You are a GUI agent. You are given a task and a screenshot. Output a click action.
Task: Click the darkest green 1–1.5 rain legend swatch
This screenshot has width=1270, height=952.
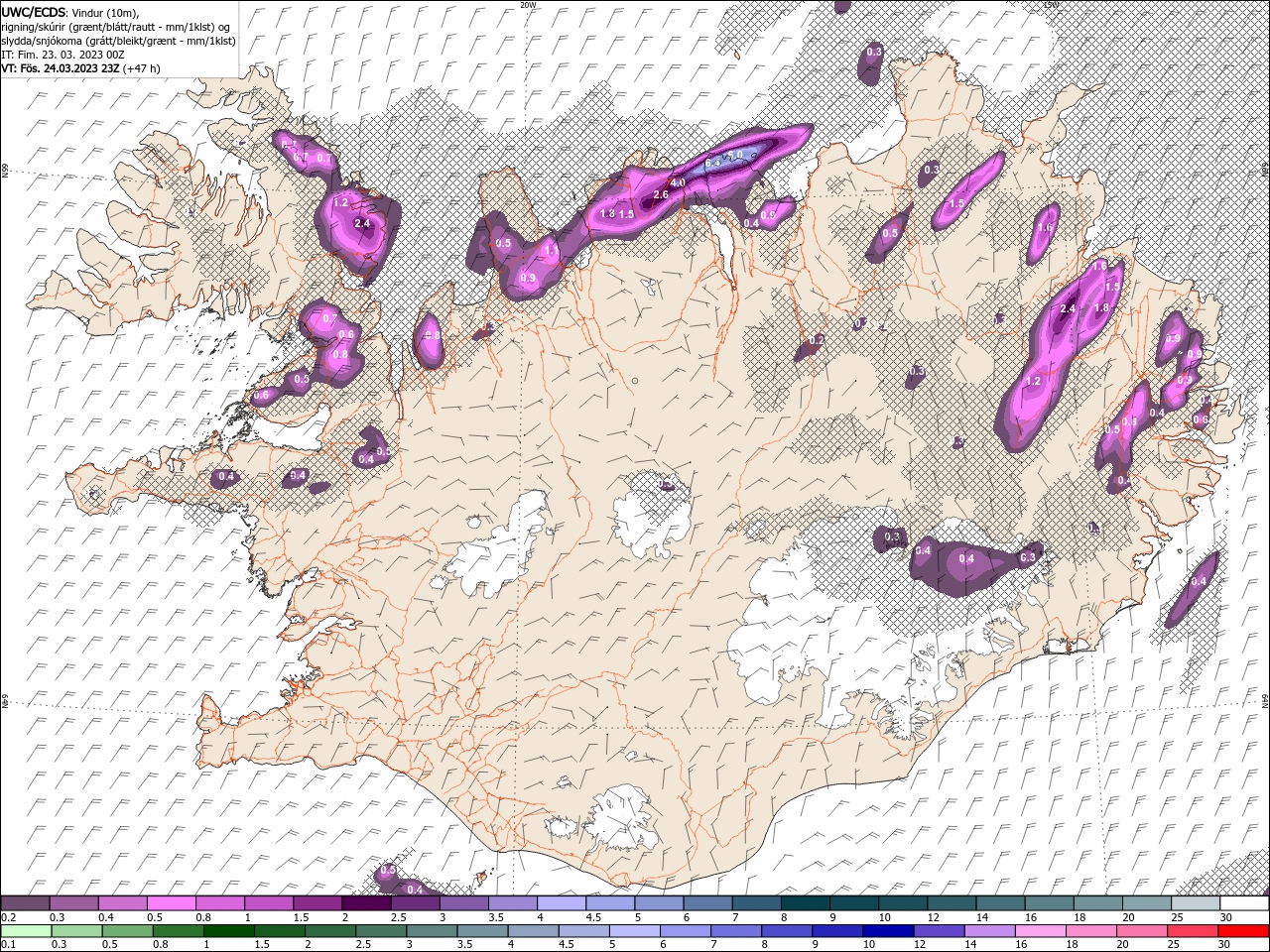(228, 931)
